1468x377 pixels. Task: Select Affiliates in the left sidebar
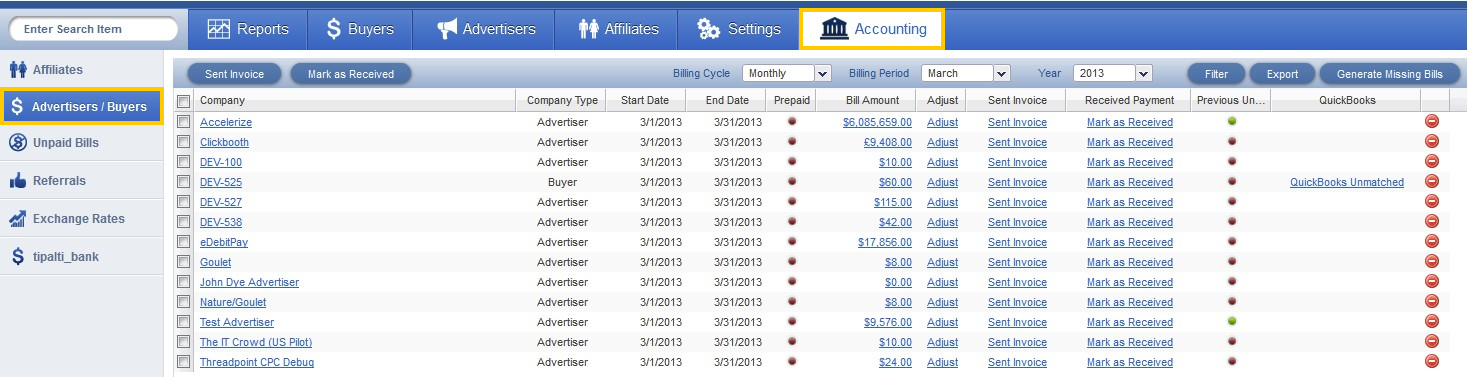[81, 70]
